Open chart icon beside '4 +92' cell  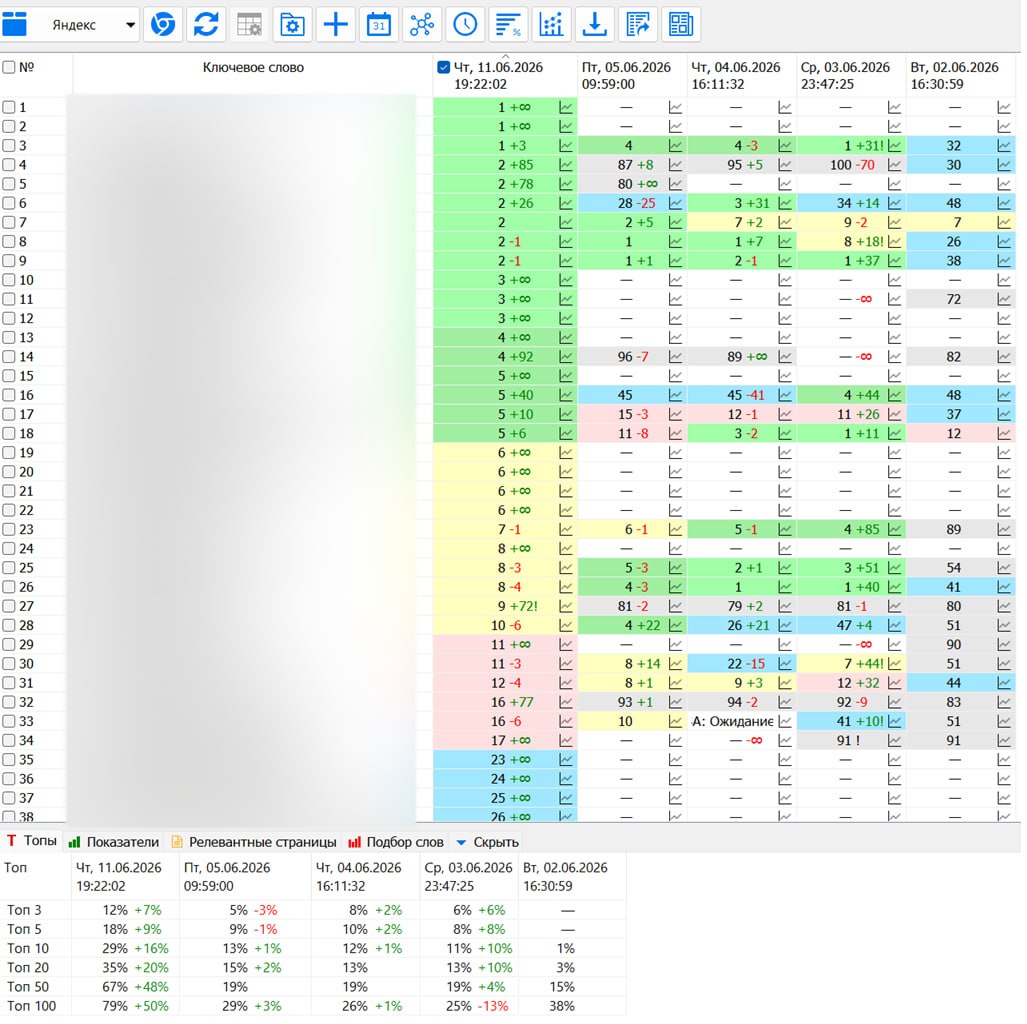click(x=566, y=356)
